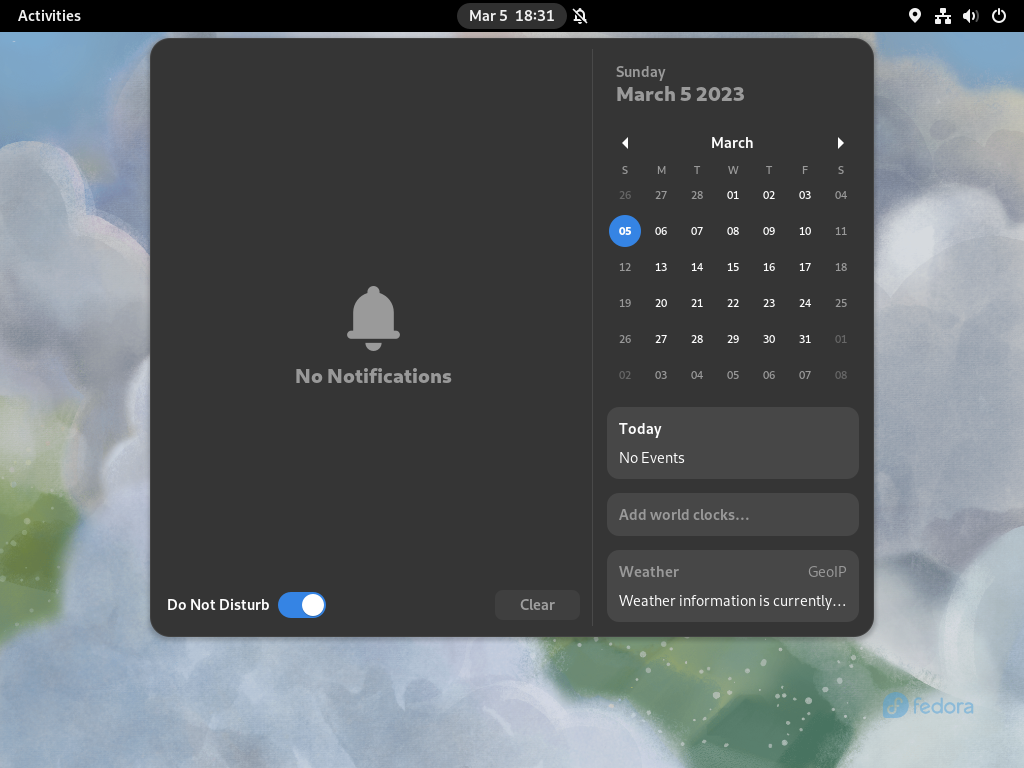The width and height of the screenshot is (1024, 768).
Task: Select March 30 in the calendar
Action: click(769, 339)
